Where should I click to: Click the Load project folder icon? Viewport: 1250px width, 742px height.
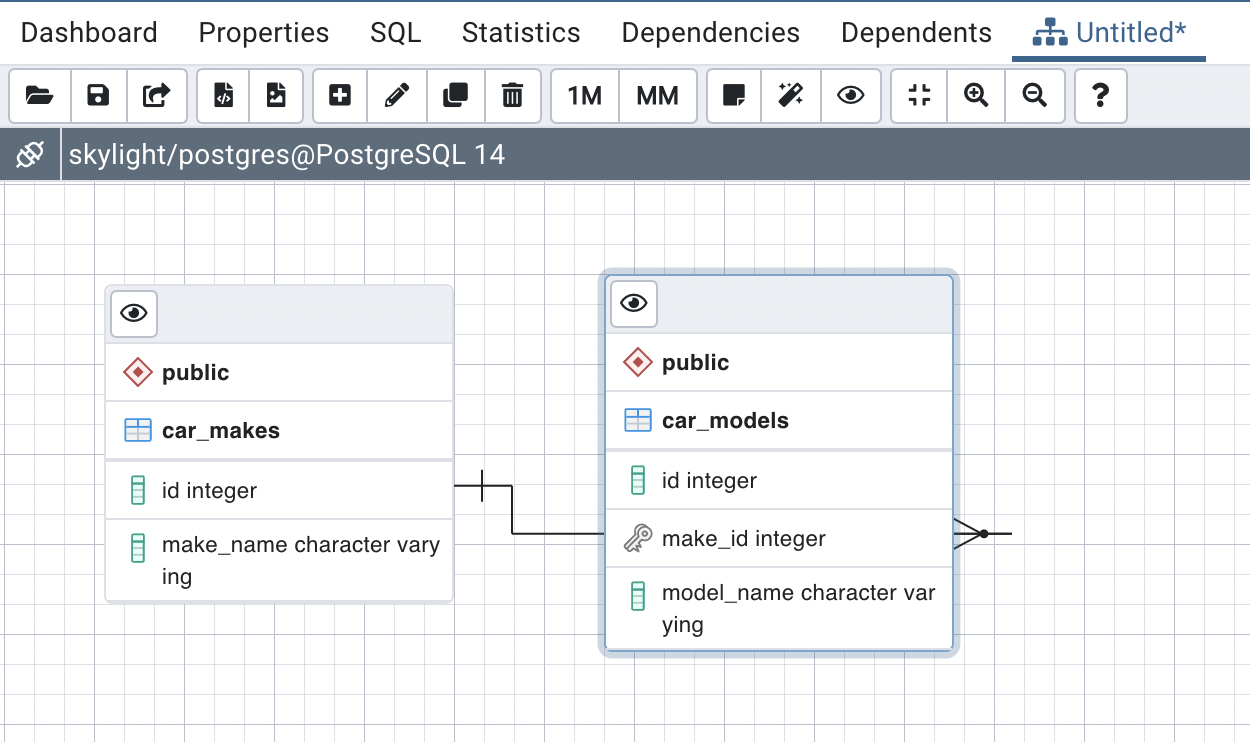[40, 96]
